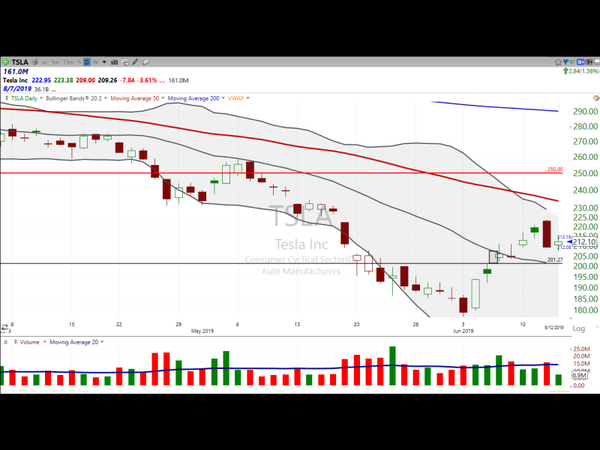Screen dimensions: 600x450
Task: Click the 209.26 closing price value
Action: point(108,80)
